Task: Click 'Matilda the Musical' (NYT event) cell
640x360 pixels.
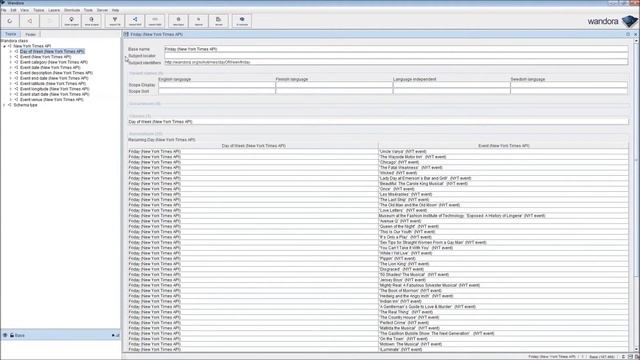Action: coord(503,328)
